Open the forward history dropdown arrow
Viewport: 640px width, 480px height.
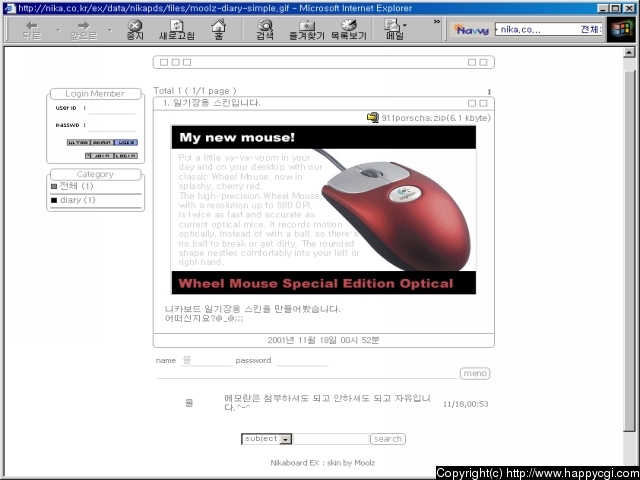pyautogui.click(x=109, y=30)
